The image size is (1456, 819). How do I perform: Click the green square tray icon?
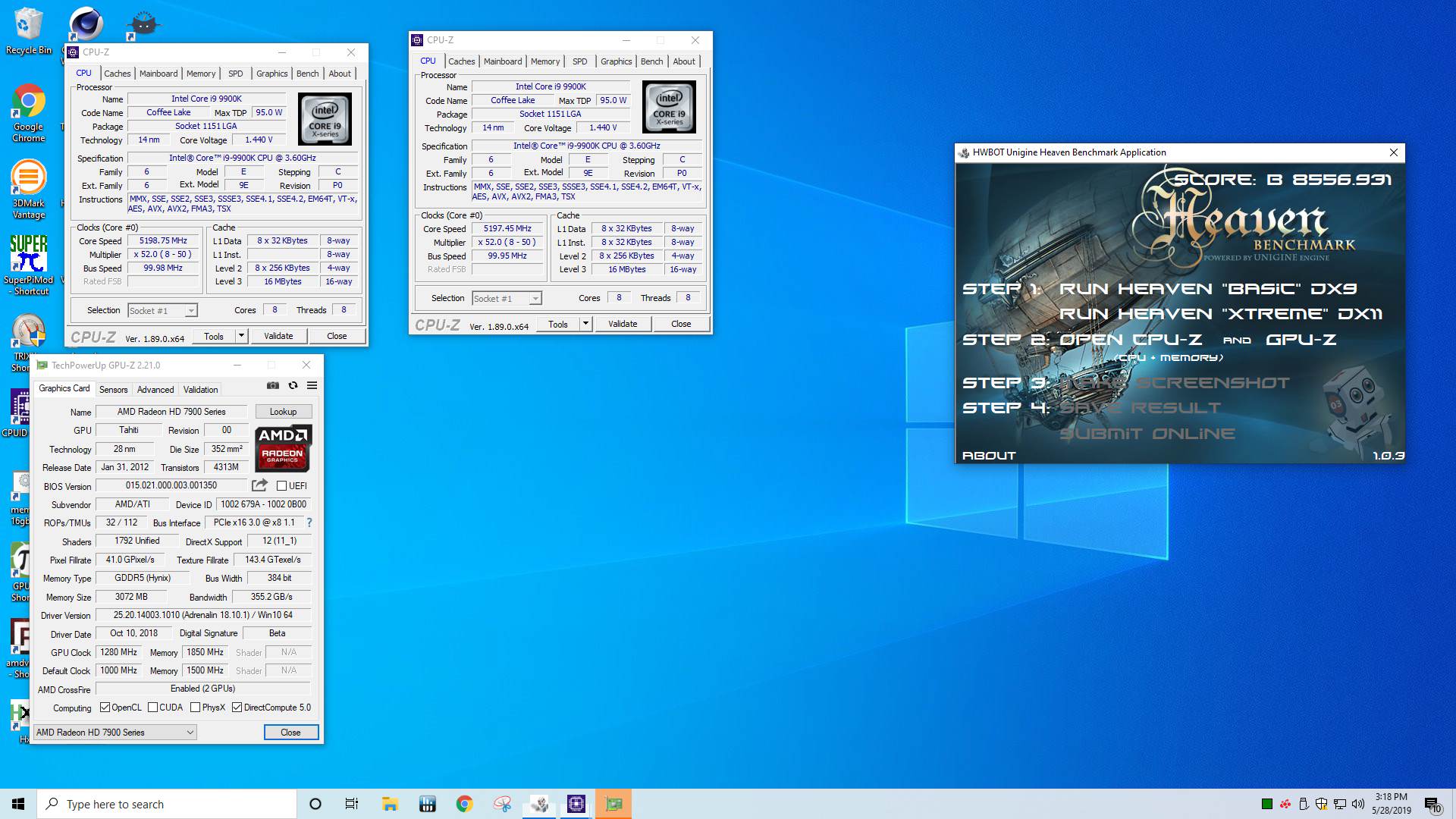point(1266,804)
